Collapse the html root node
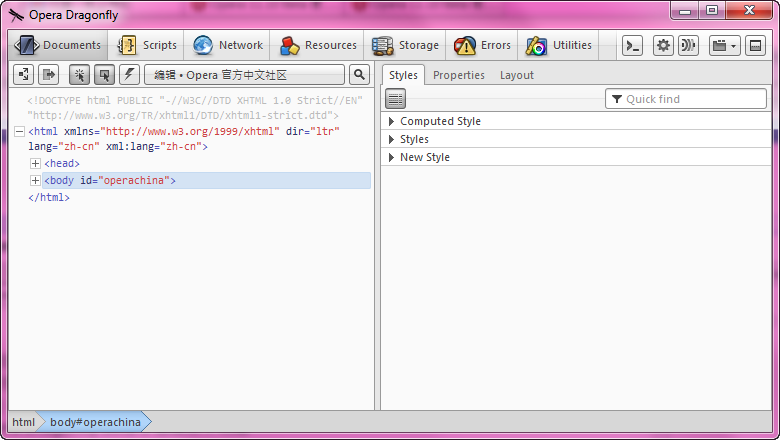Viewport: 780px width, 440px height. coord(19,132)
